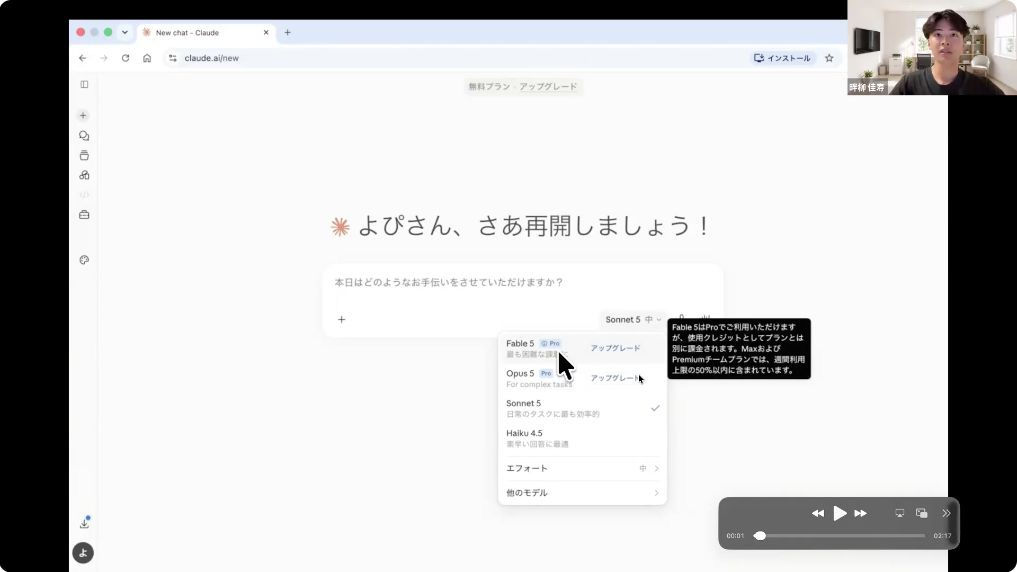Click the presenter webcam thumbnail
The width and height of the screenshot is (1017, 572).
point(932,47)
